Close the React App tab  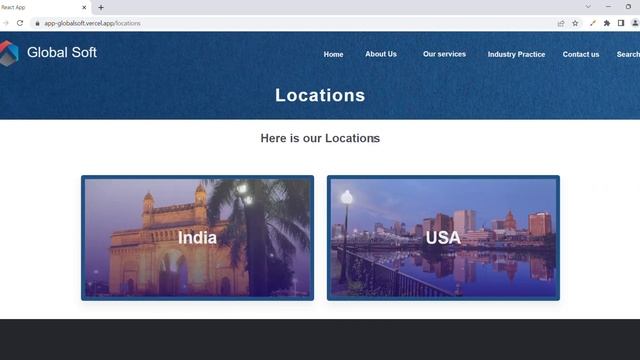[84, 7]
